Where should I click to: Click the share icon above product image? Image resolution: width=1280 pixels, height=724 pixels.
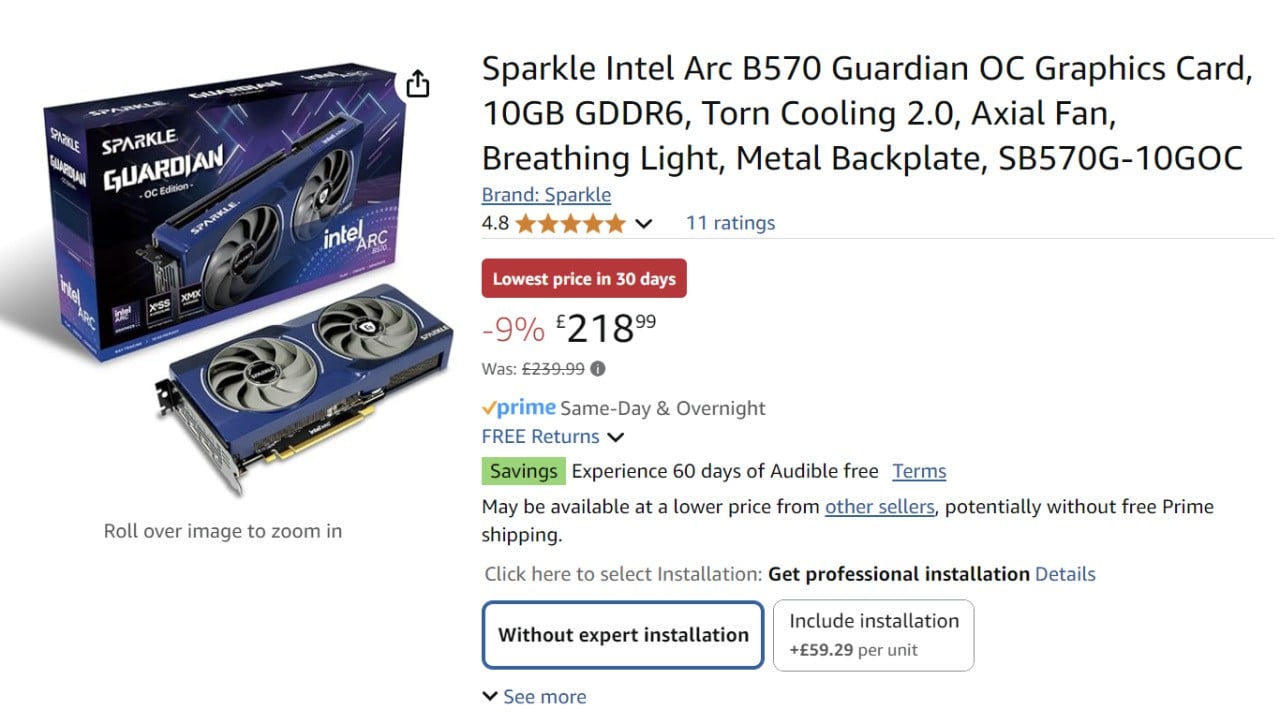[418, 84]
